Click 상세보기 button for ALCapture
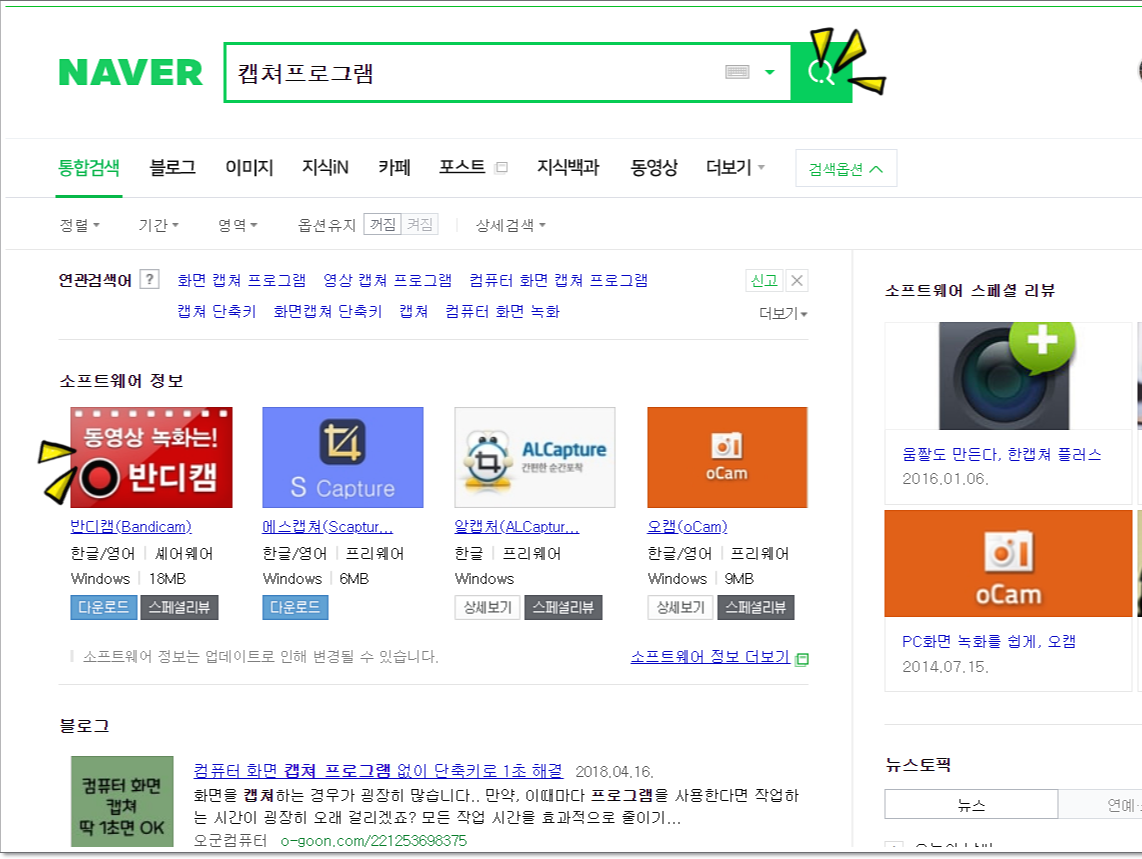This screenshot has width=1142, height=859. click(x=488, y=608)
